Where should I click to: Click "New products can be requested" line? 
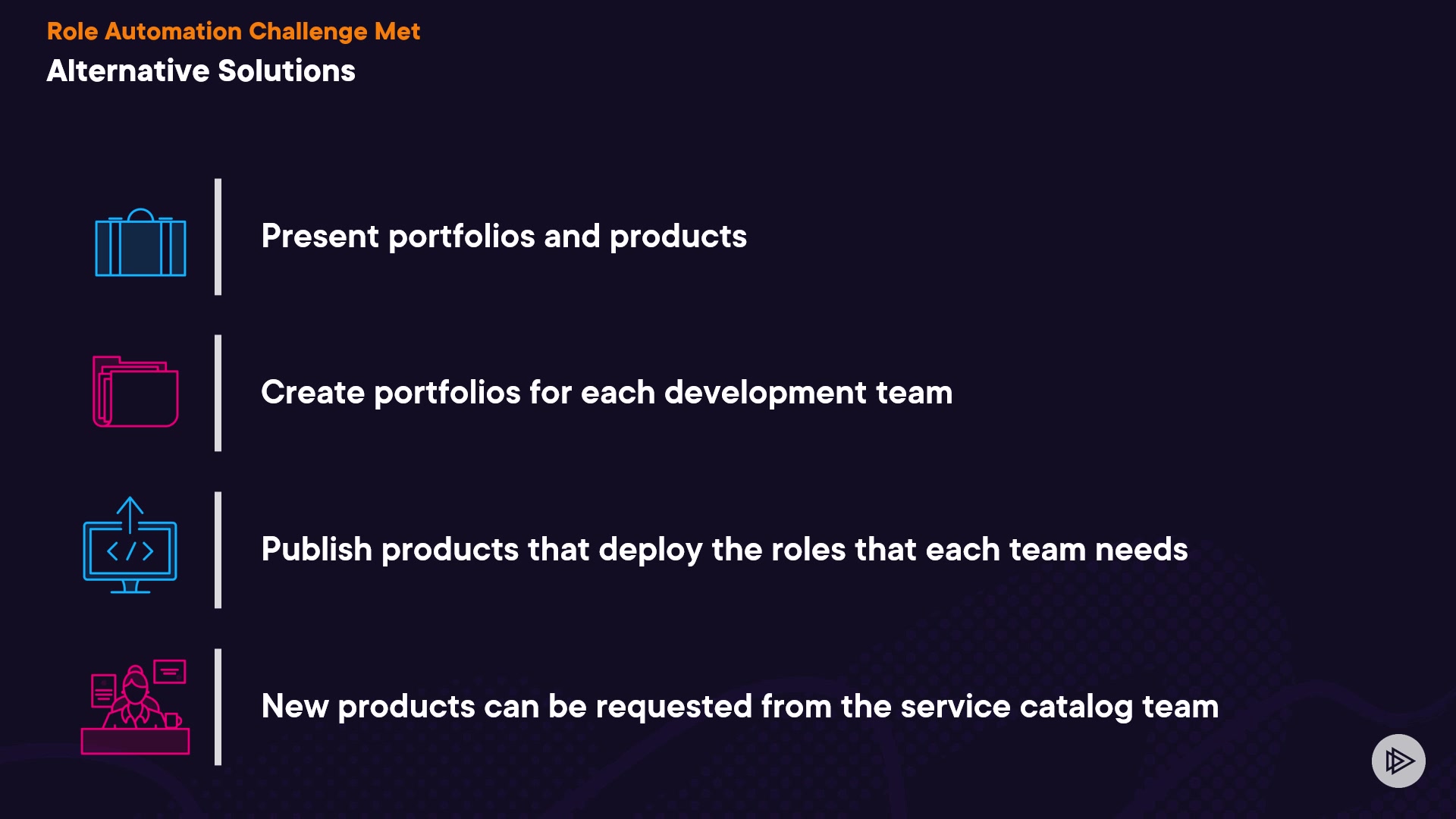tap(739, 706)
